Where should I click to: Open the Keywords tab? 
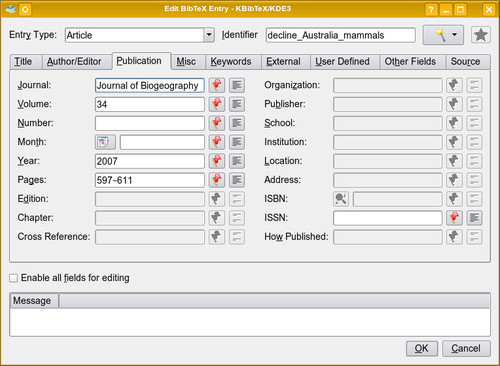point(233,62)
